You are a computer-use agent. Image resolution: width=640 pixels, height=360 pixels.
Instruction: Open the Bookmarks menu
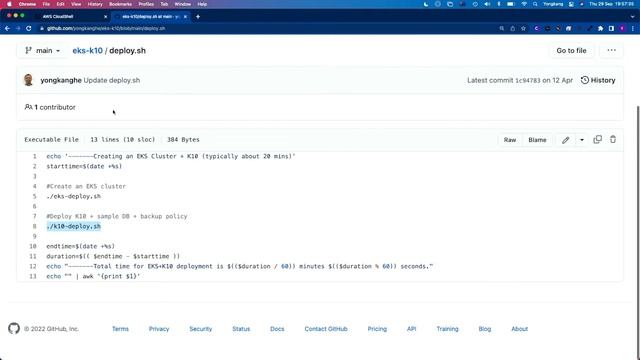(x=120, y=4)
